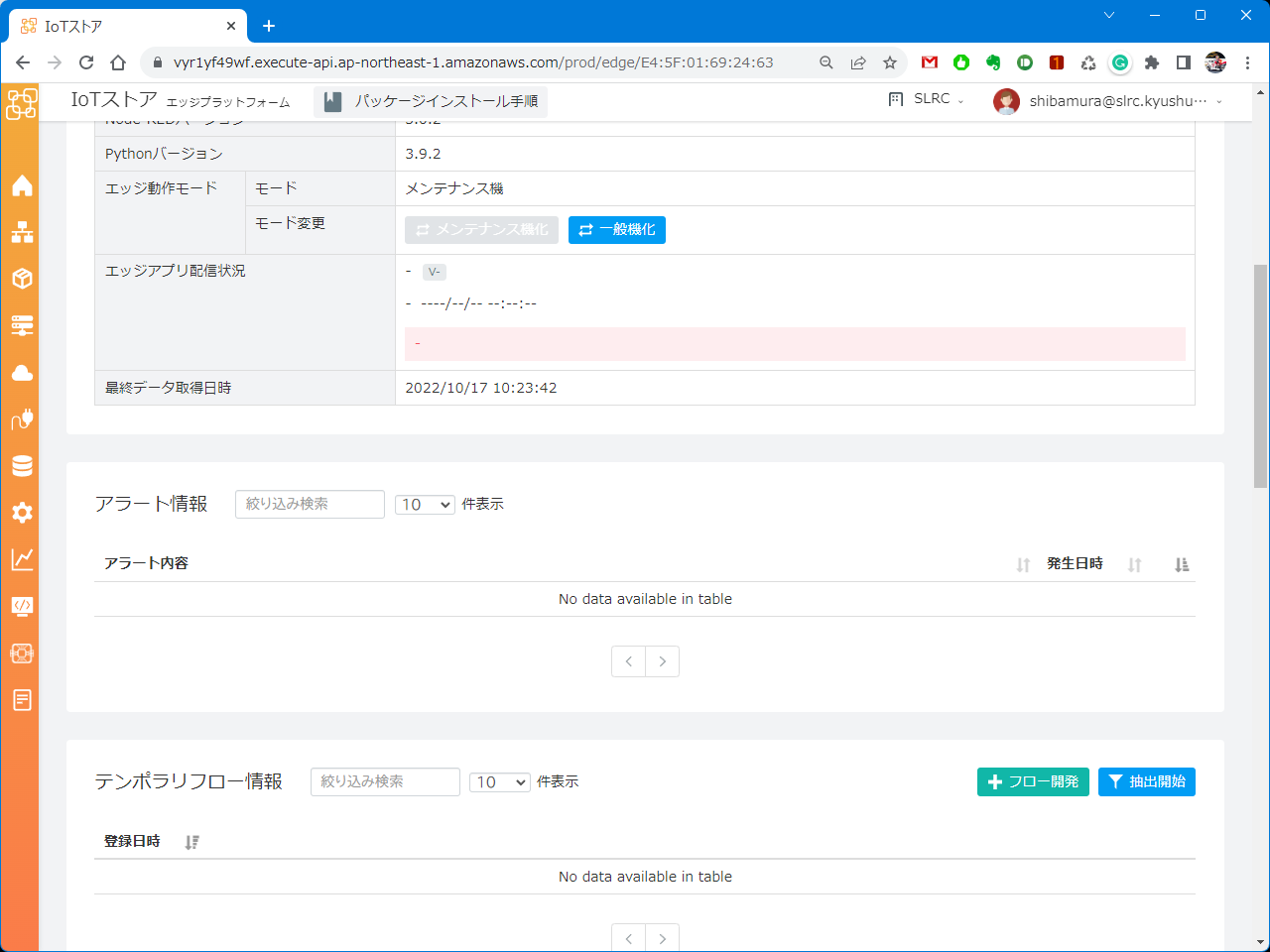Image resolution: width=1270 pixels, height=952 pixels.
Task: Open the network hierarchy sidebar icon
Action: pyautogui.click(x=22, y=232)
